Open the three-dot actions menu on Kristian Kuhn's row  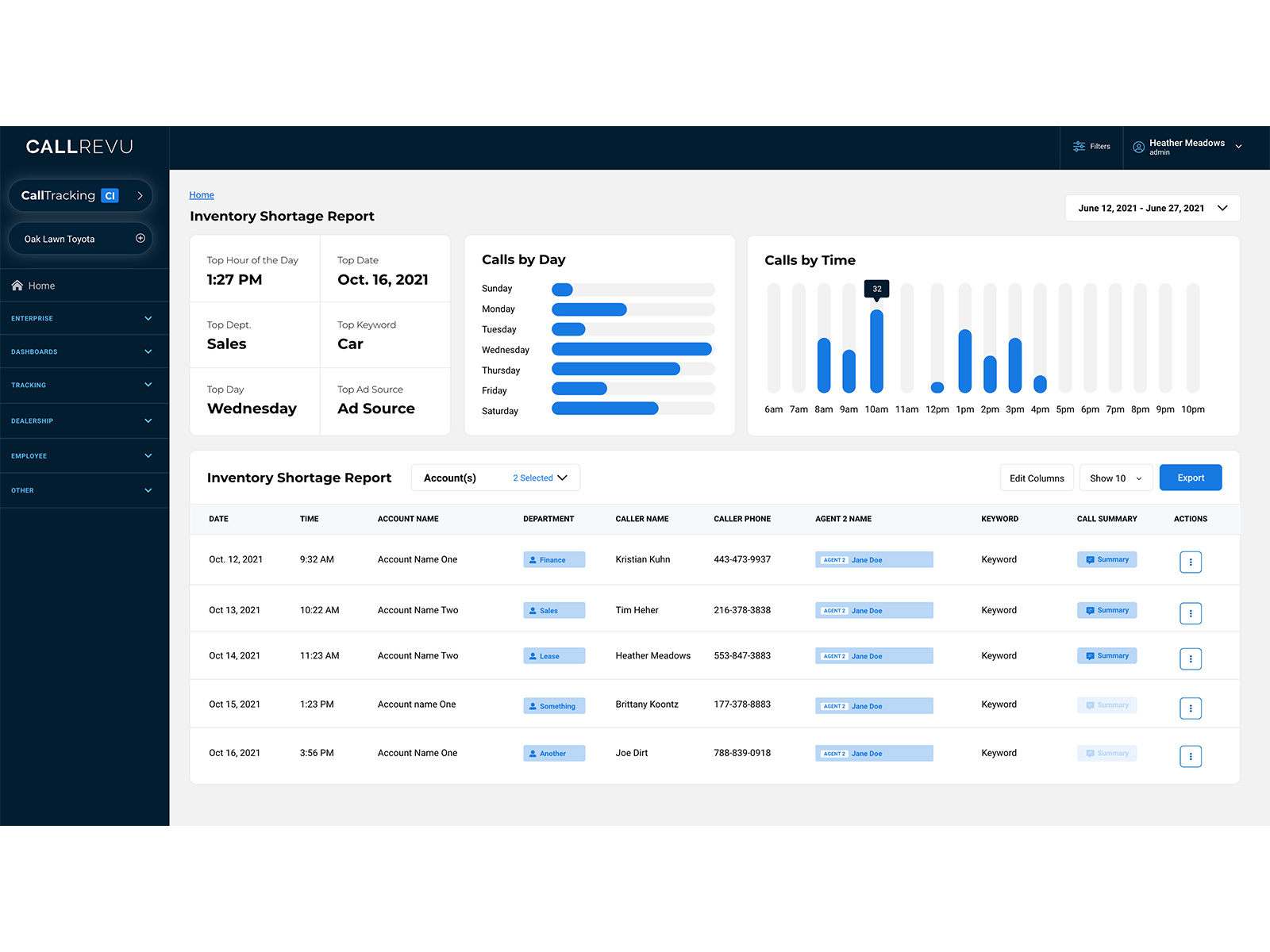pos(1191,562)
